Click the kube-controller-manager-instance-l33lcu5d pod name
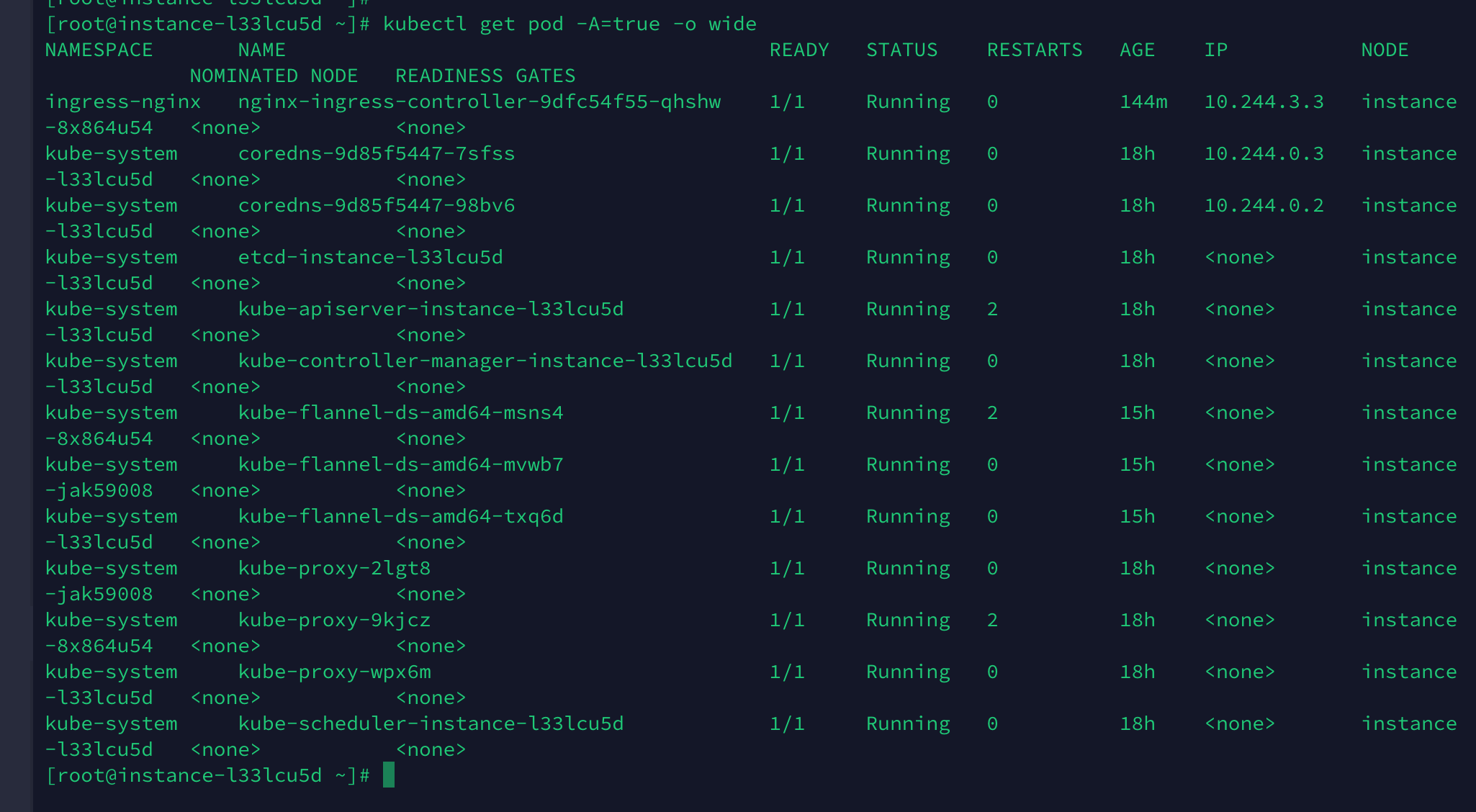The image size is (1476, 812). point(485,361)
